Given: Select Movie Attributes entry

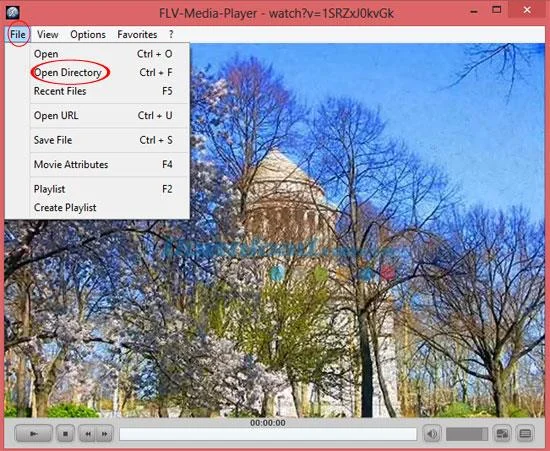Looking at the screenshot, I should [109, 164].
